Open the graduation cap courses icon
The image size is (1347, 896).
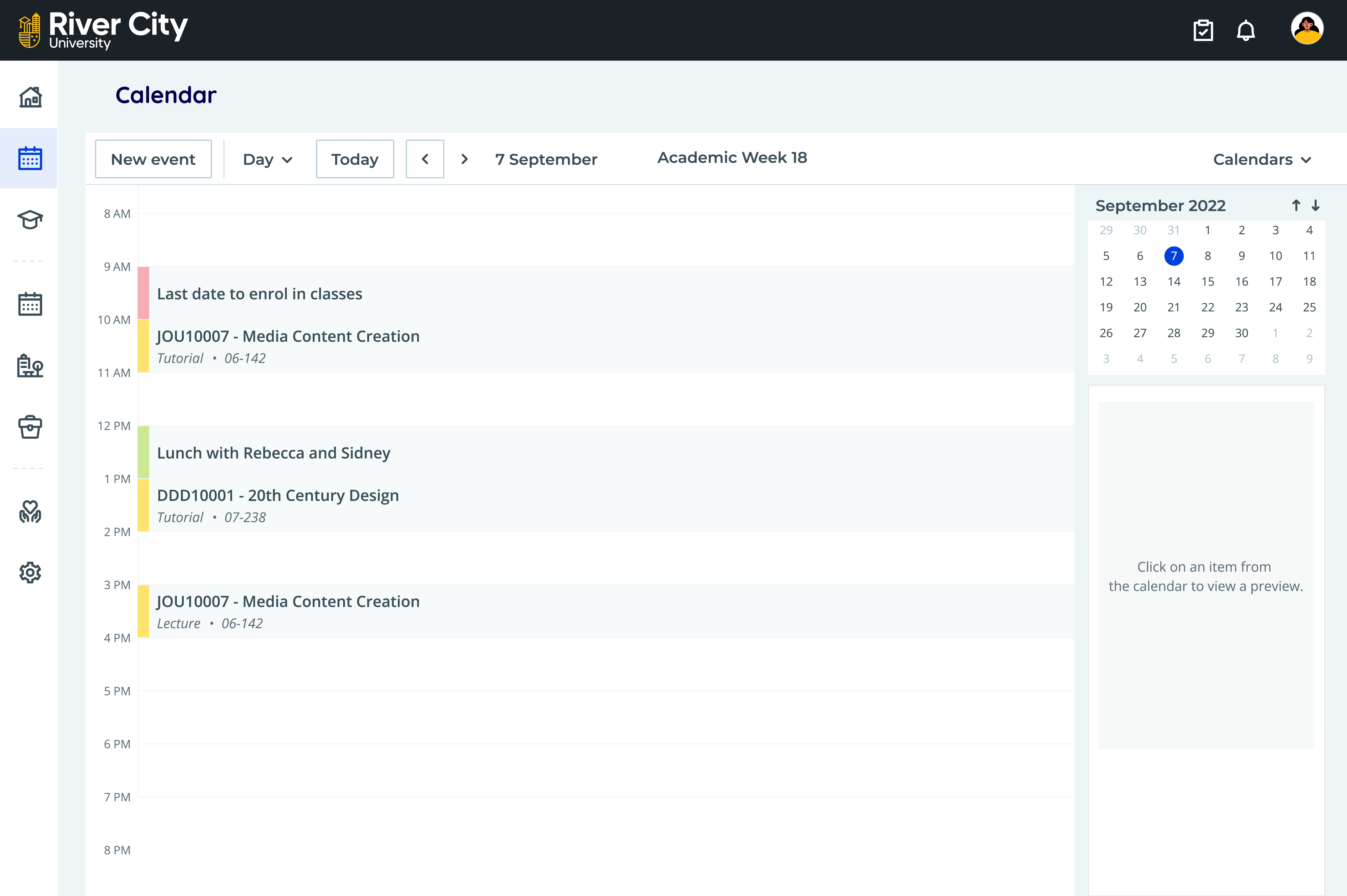point(30,219)
